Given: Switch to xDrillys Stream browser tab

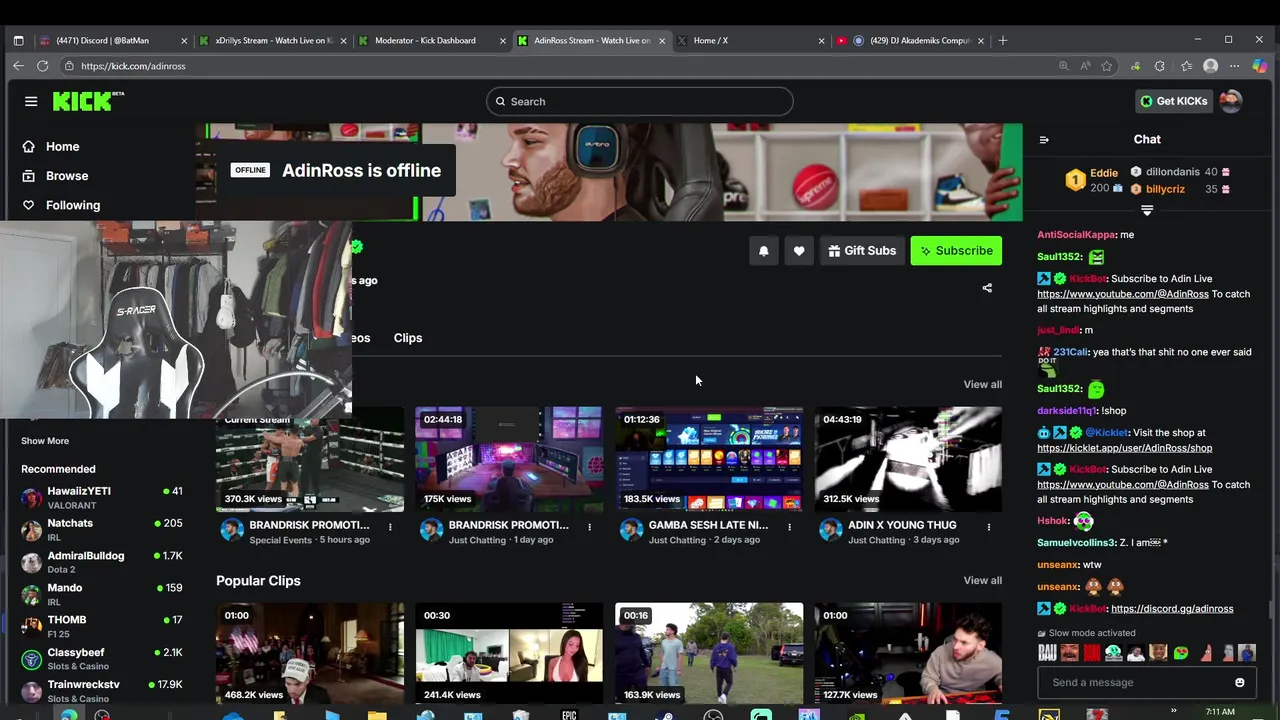Looking at the screenshot, I should [271, 41].
